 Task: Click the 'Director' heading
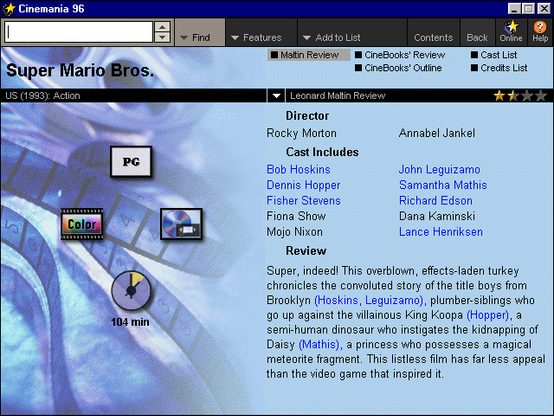pyautogui.click(x=307, y=116)
